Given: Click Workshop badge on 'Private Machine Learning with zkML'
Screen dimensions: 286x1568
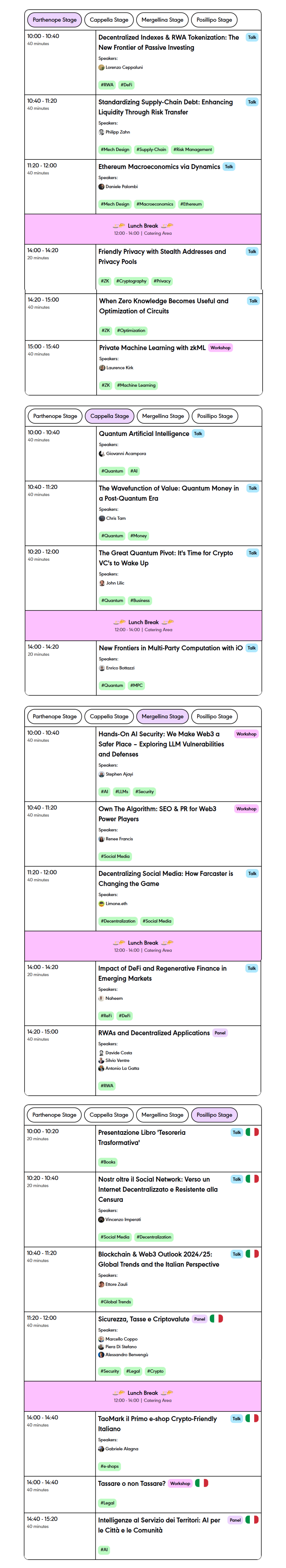Looking at the screenshot, I should tap(220, 347).
